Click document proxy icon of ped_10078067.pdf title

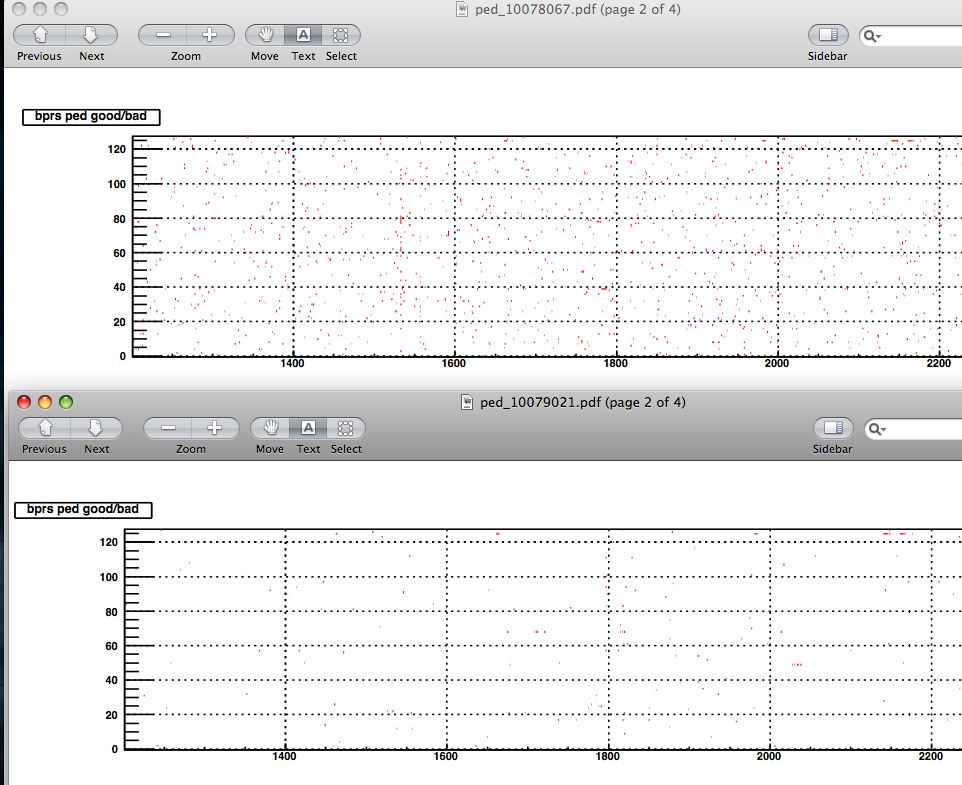coord(463,9)
